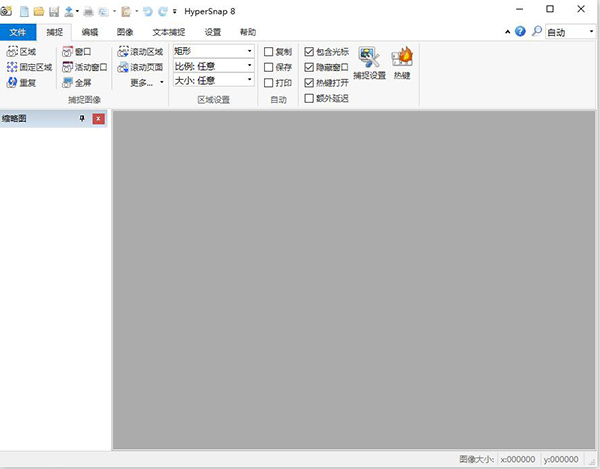This screenshot has height=469, width=600.
Task: Open the 文本捕捉 text capture tab
Action: click(168, 32)
